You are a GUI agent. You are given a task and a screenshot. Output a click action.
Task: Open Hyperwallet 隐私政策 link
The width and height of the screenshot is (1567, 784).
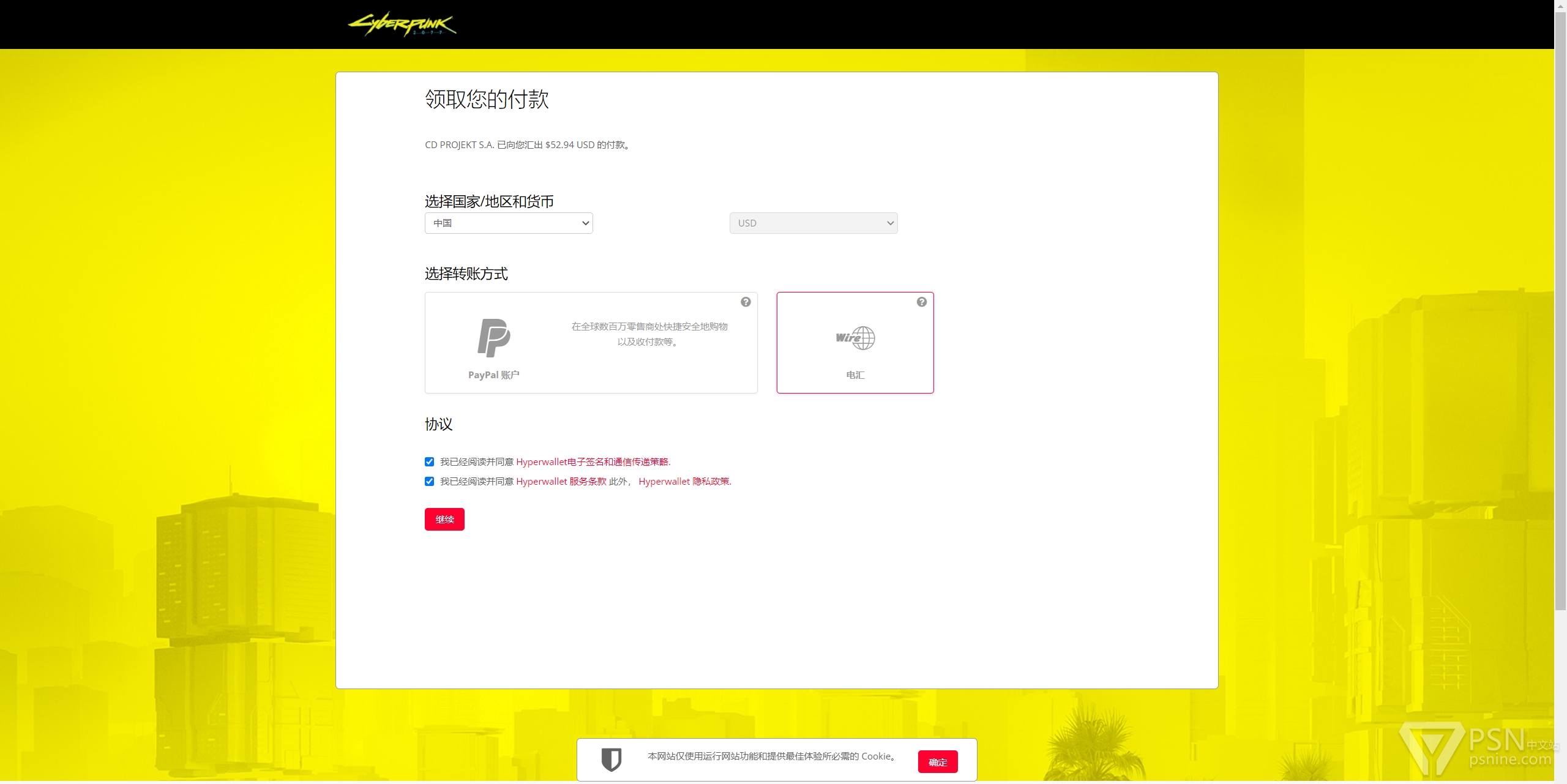coord(684,482)
